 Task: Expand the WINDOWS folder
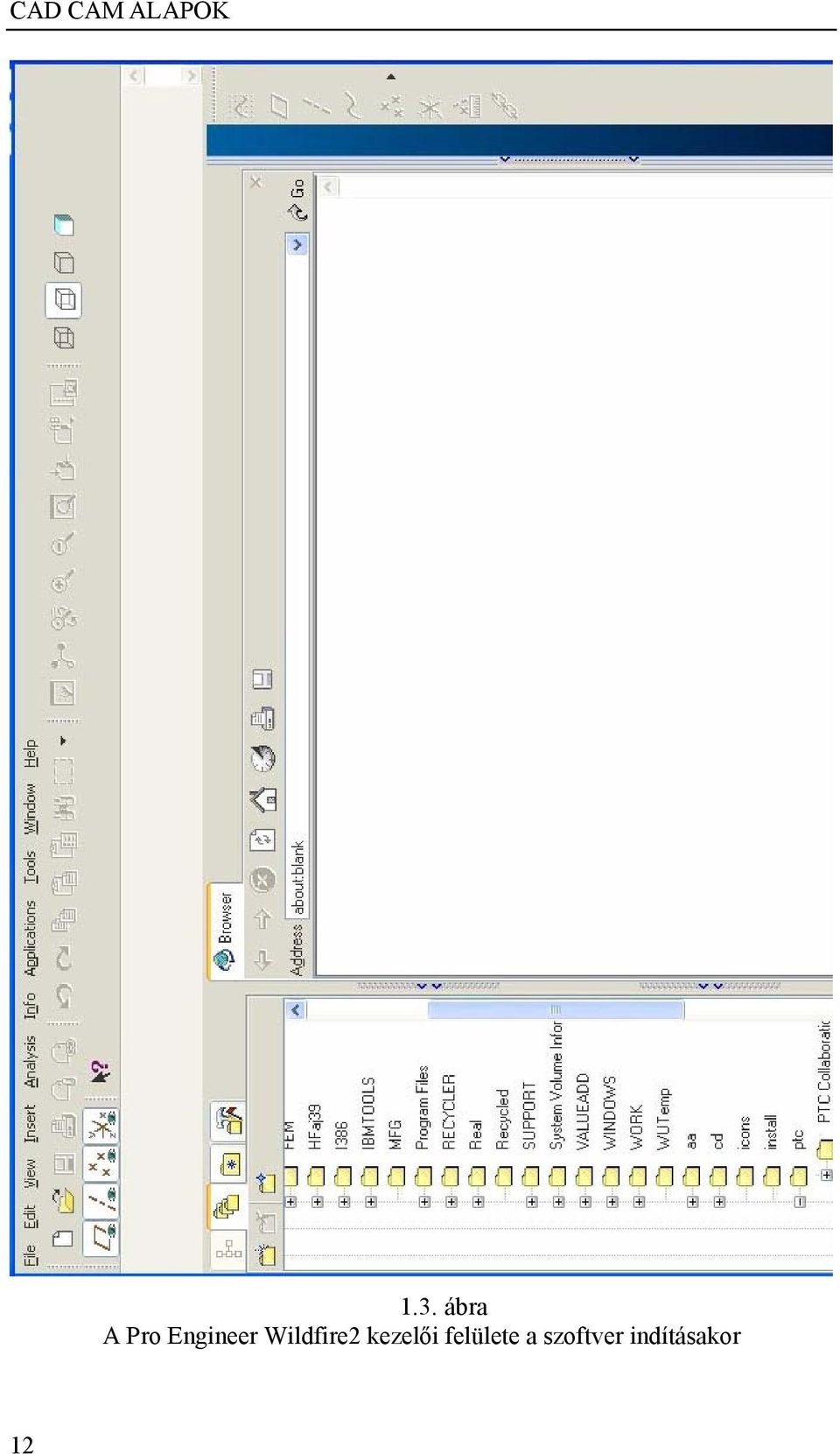point(612,1202)
